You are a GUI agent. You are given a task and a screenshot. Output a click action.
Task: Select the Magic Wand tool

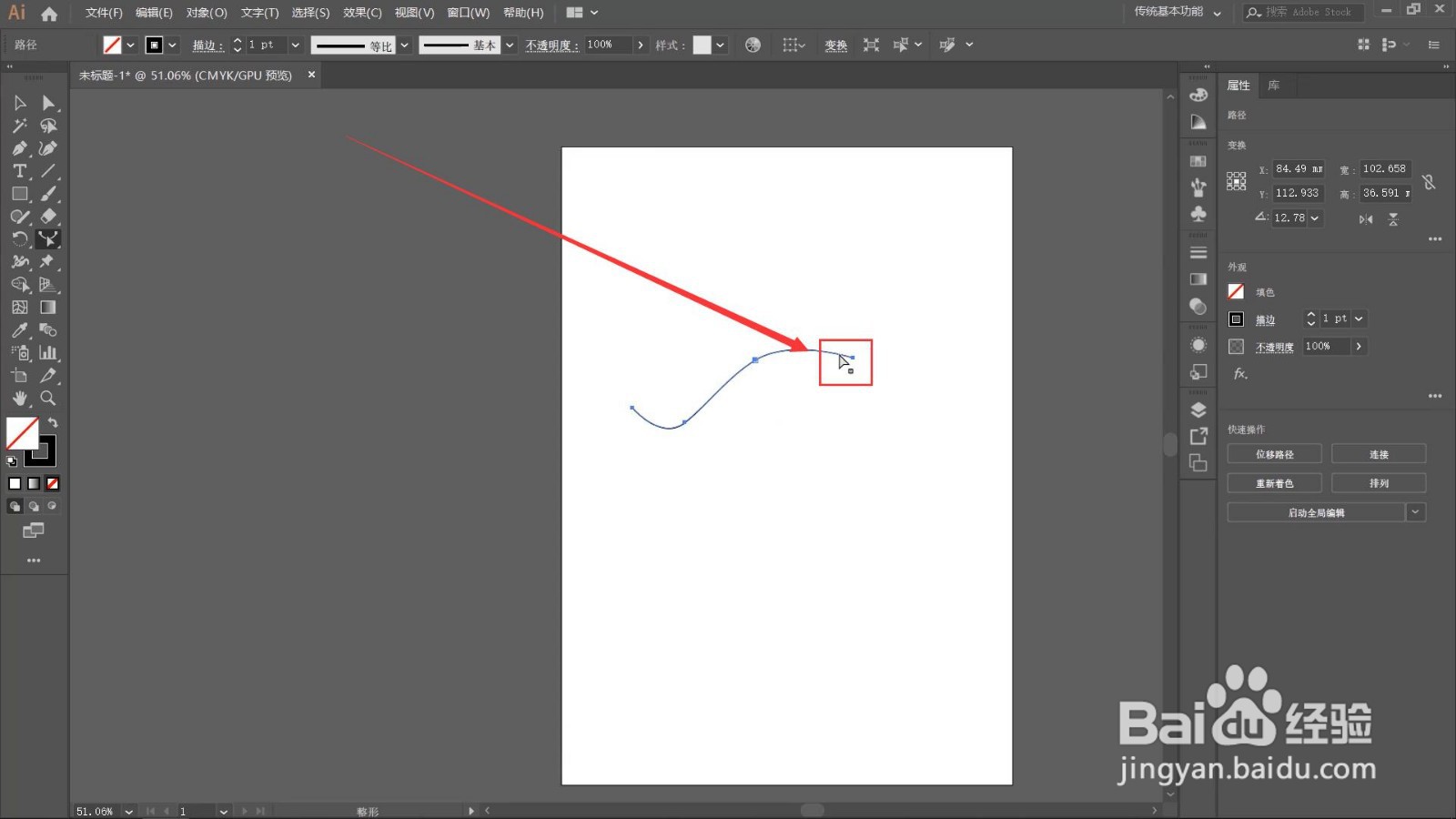(20, 126)
